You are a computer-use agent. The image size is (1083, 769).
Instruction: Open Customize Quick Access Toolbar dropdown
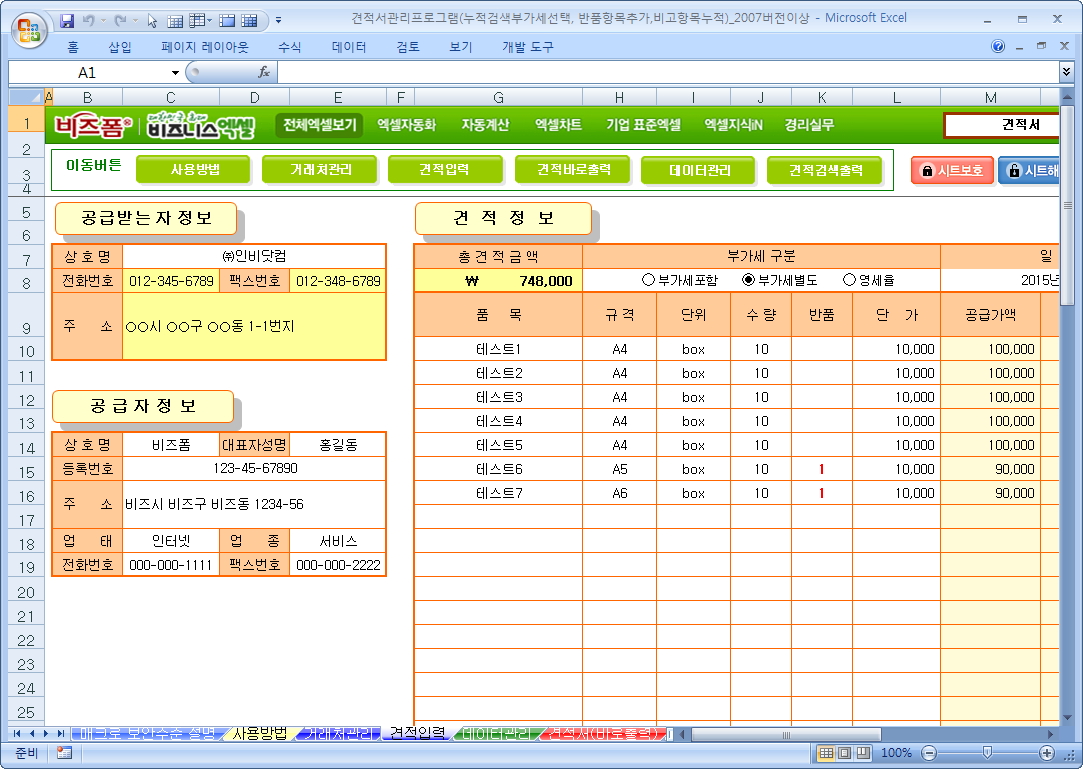tap(278, 20)
